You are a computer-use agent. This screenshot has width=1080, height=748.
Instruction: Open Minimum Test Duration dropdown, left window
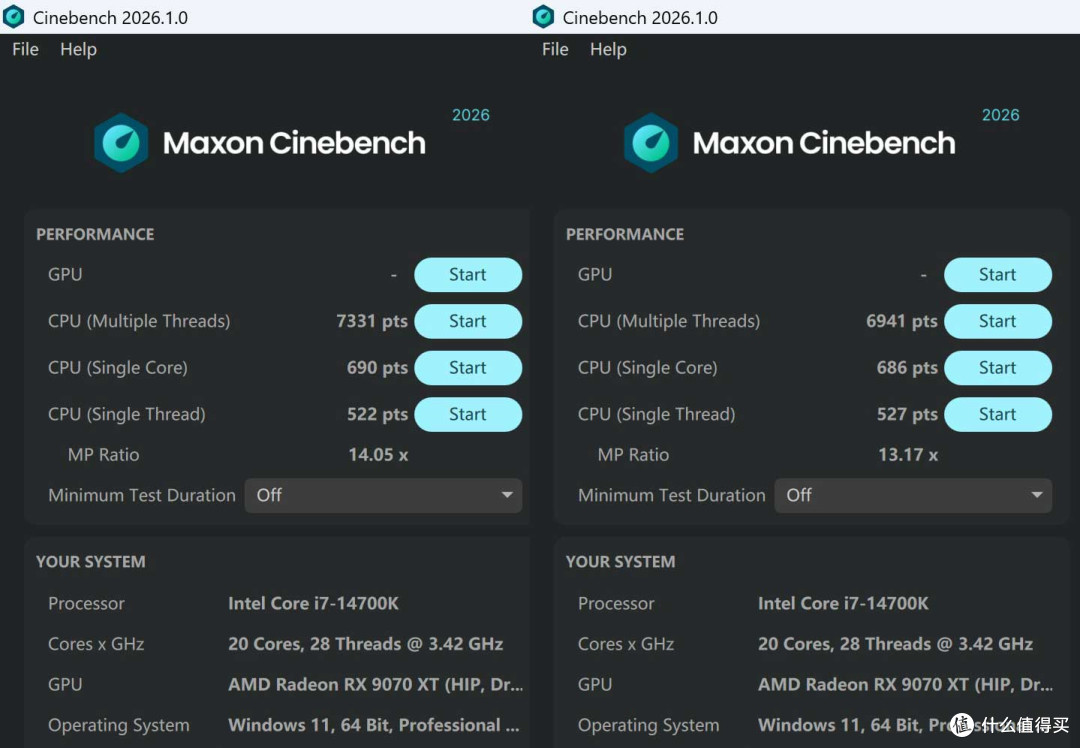pos(383,495)
